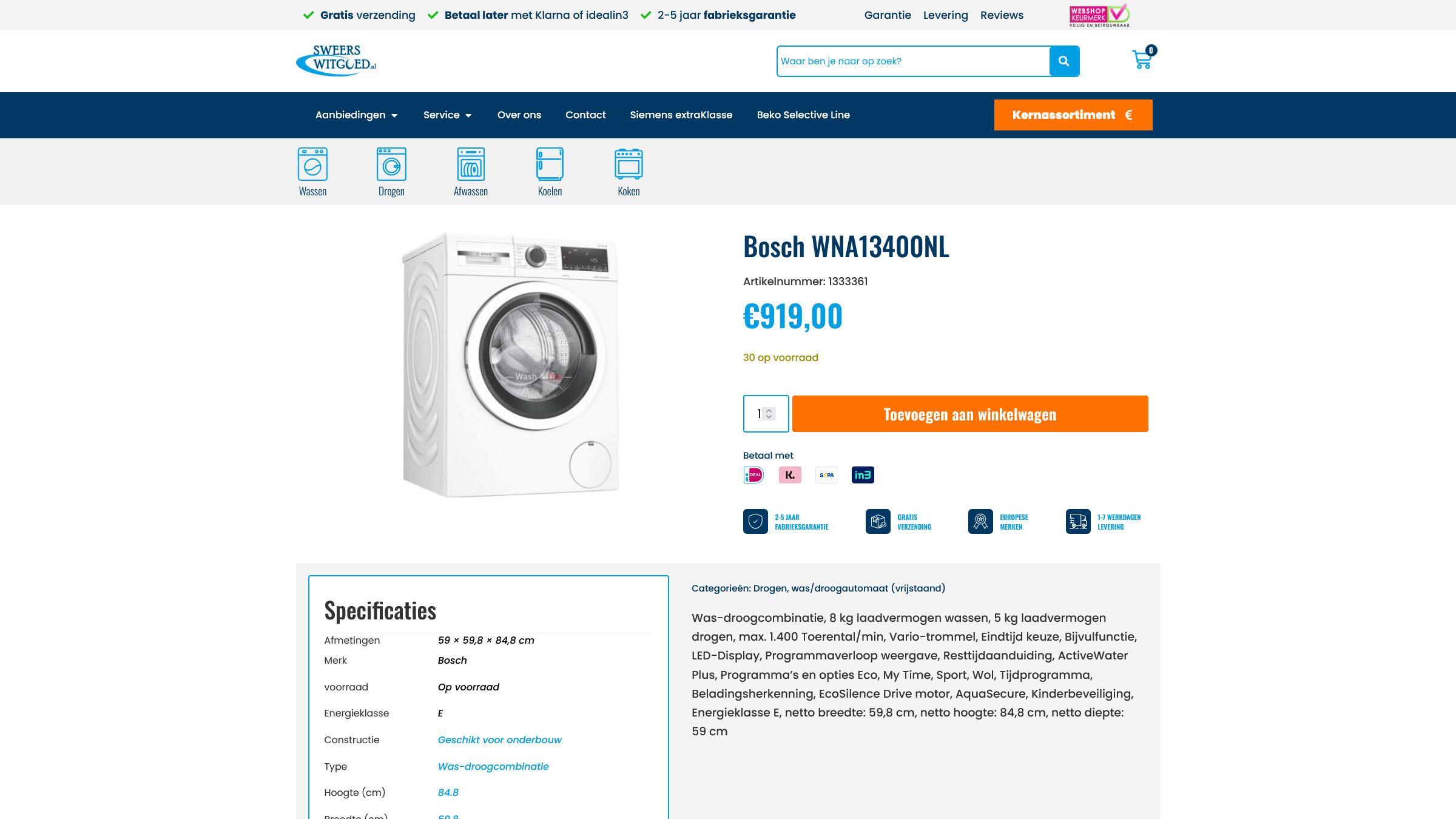Open the Geschikt voor onderbouw link
1456x819 pixels.
(500, 740)
